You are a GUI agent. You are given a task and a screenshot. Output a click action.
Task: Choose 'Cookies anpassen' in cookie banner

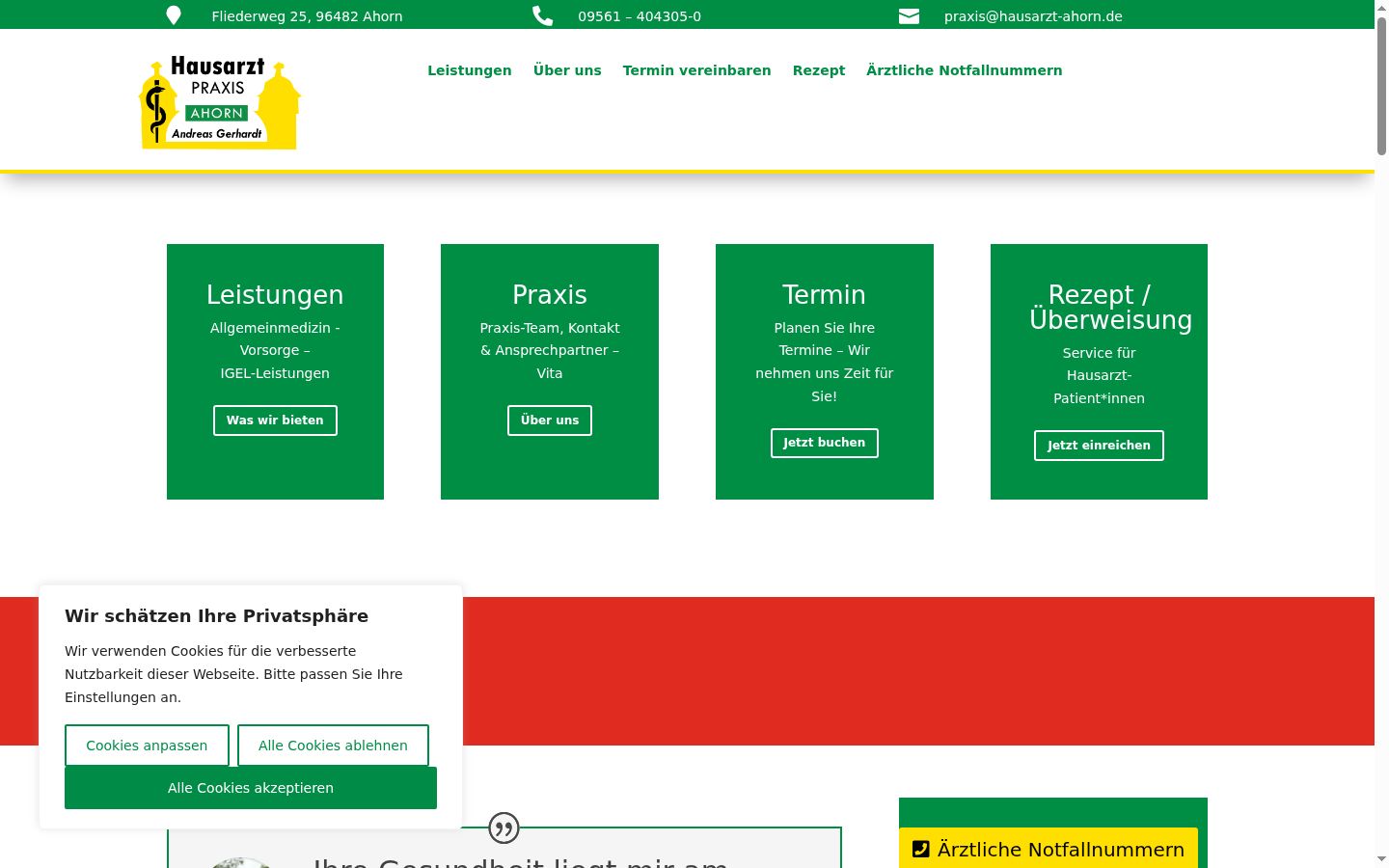click(147, 746)
